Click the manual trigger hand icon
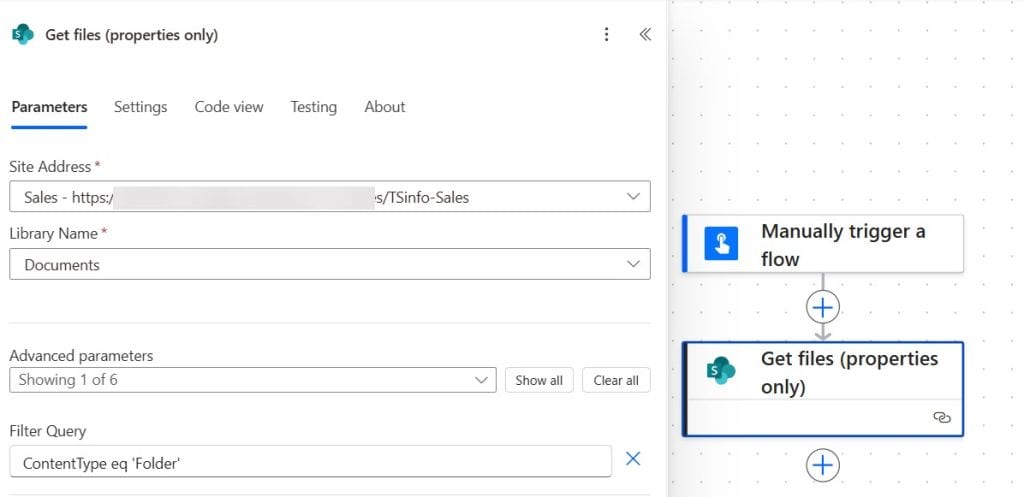1024x497 pixels. pos(722,244)
